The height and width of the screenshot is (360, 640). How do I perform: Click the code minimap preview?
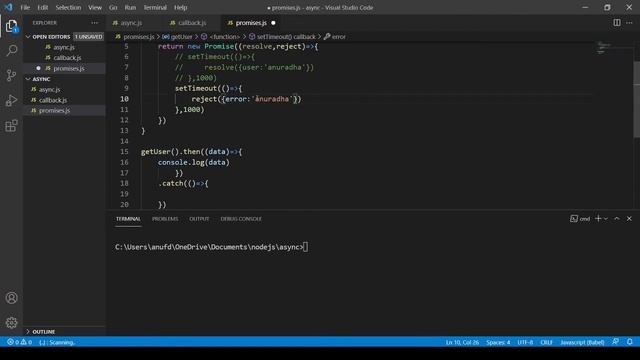coord(604,48)
